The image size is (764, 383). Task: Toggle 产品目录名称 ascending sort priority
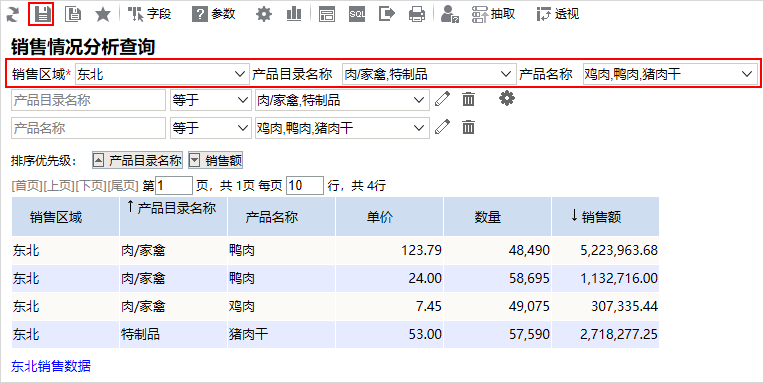(x=137, y=160)
